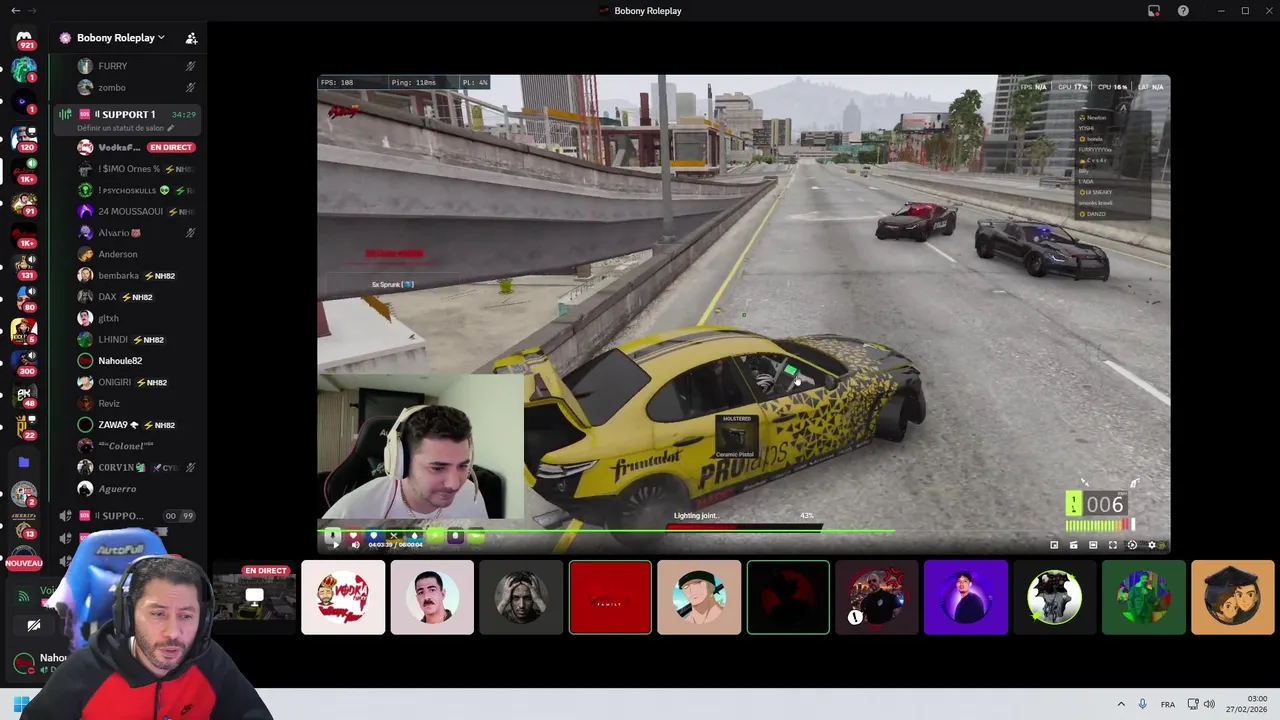This screenshot has width=1280, height=720.
Task: Toggle stream fullscreen icon
Action: (x=1113, y=545)
